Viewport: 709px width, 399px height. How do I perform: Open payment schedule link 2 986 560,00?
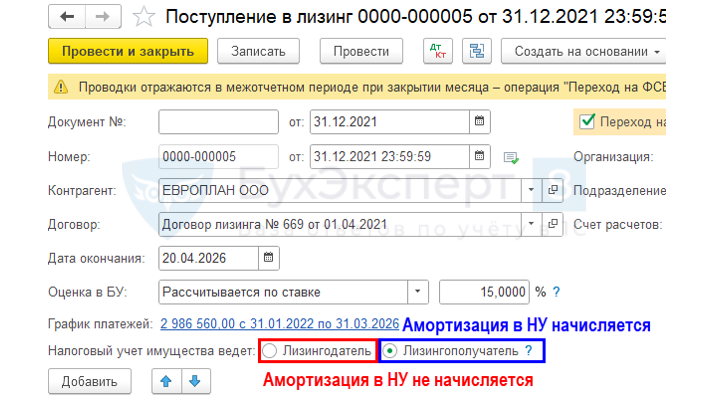pos(279,323)
